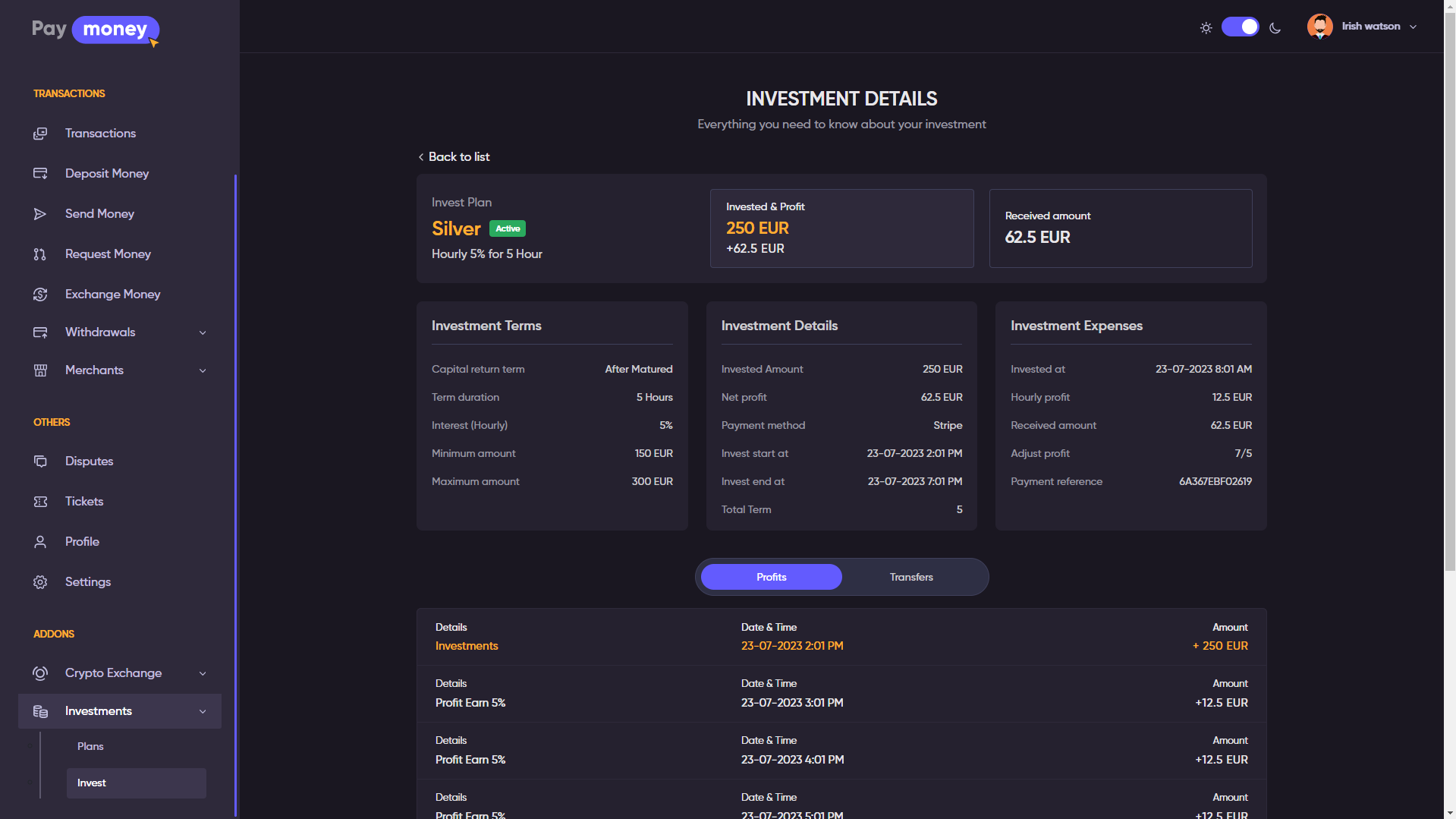Toggle the dark/light theme switch

tap(1240, 27)
